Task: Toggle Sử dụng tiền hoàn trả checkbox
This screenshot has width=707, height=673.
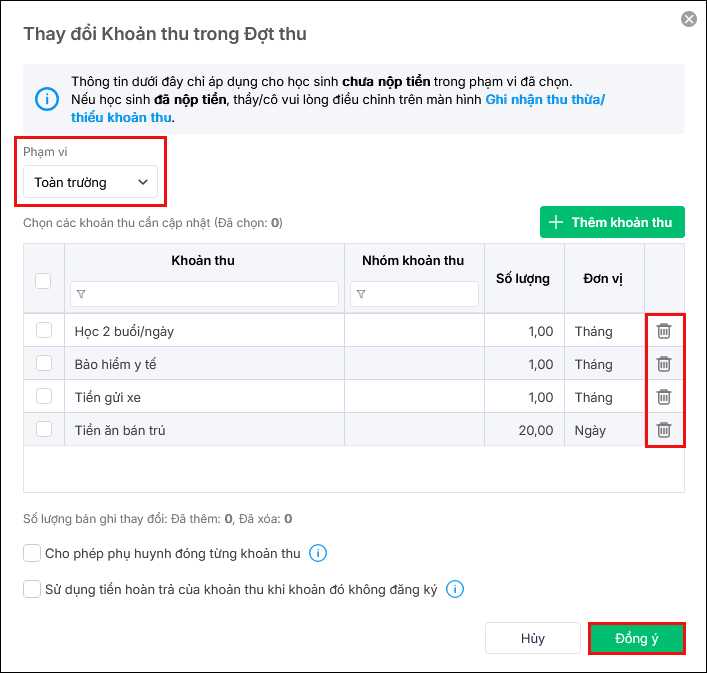Action: [32, 589]
